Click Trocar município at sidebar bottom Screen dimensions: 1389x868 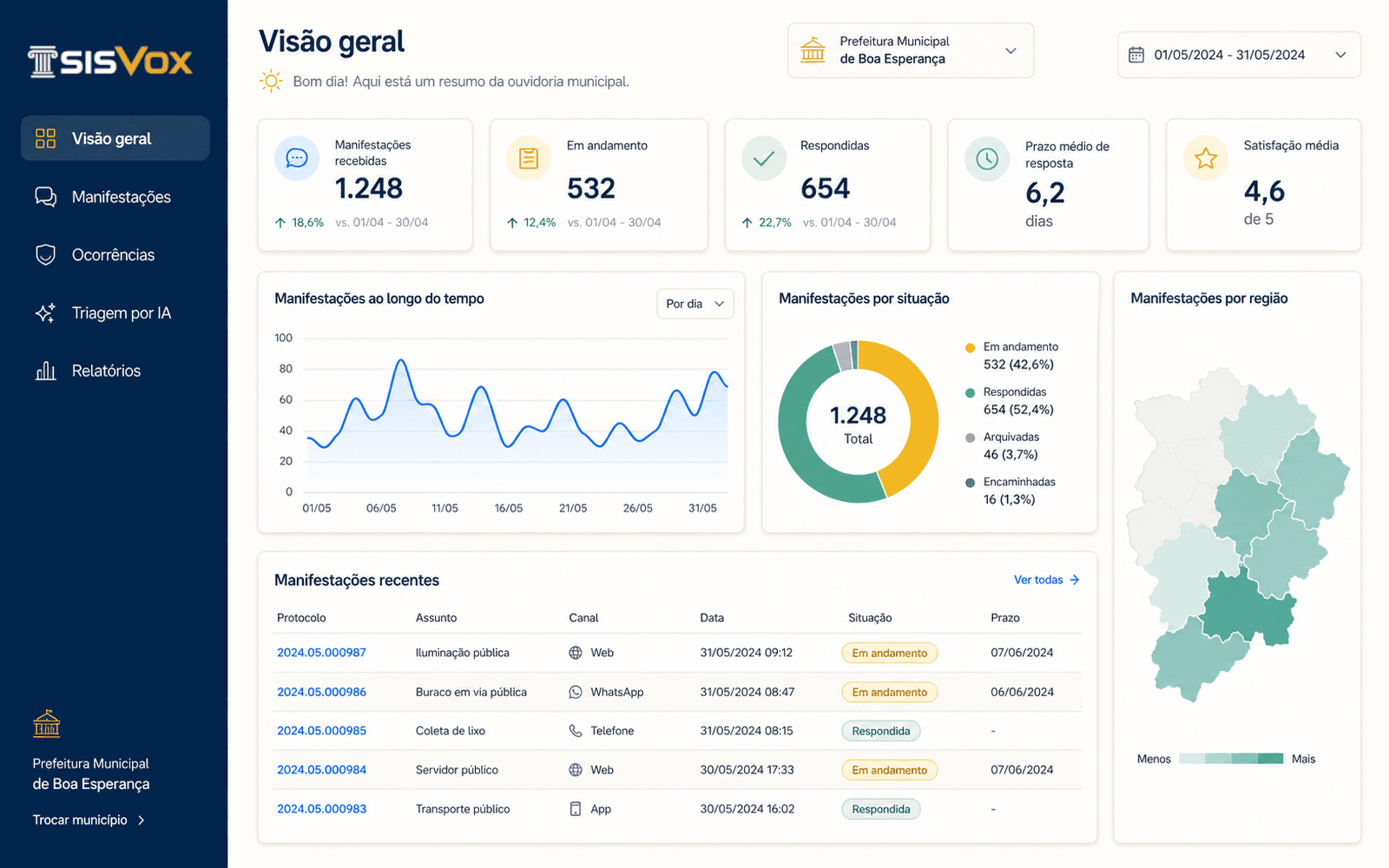click(x=89, y=819)
